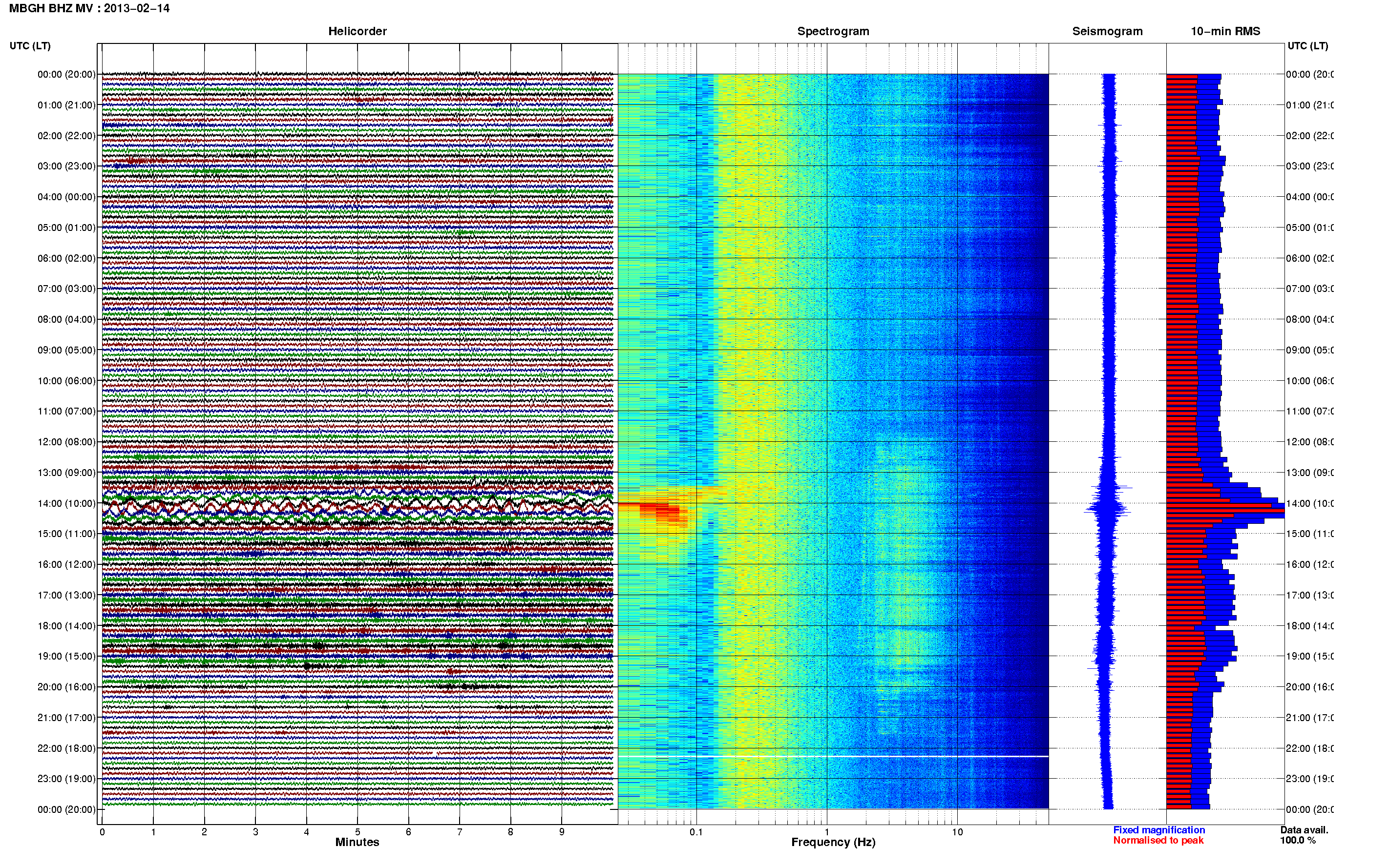Click the left time label '00:00 (20:00)' at top
Image resolution: width=1389 pixels, height=868 pixels.
[x=66, y=74]
